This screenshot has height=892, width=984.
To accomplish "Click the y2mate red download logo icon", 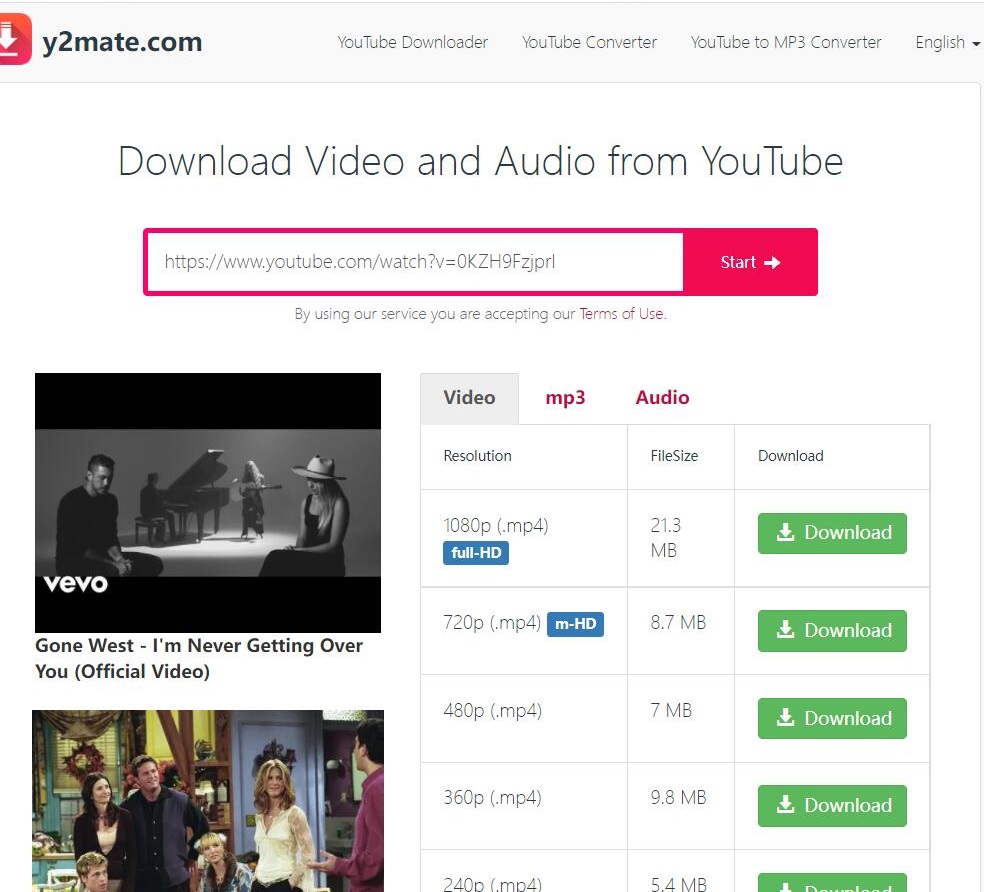I will point(13,40).
